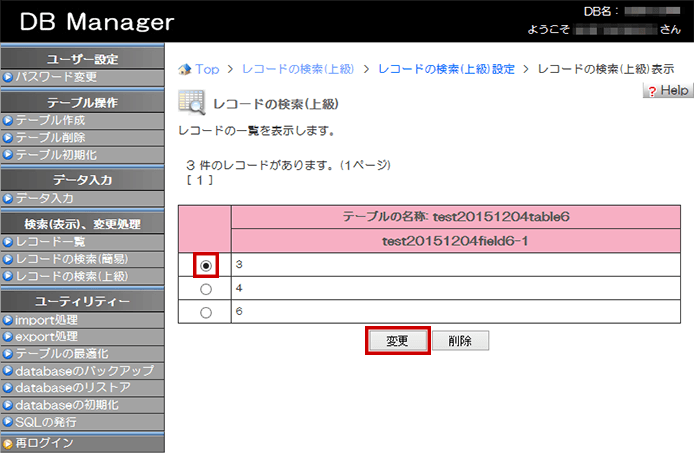Viewport: 694px width, 453px height.
Task: Navigate to レコード一覧
Action: pyautogui.click(x=50, y=242)
